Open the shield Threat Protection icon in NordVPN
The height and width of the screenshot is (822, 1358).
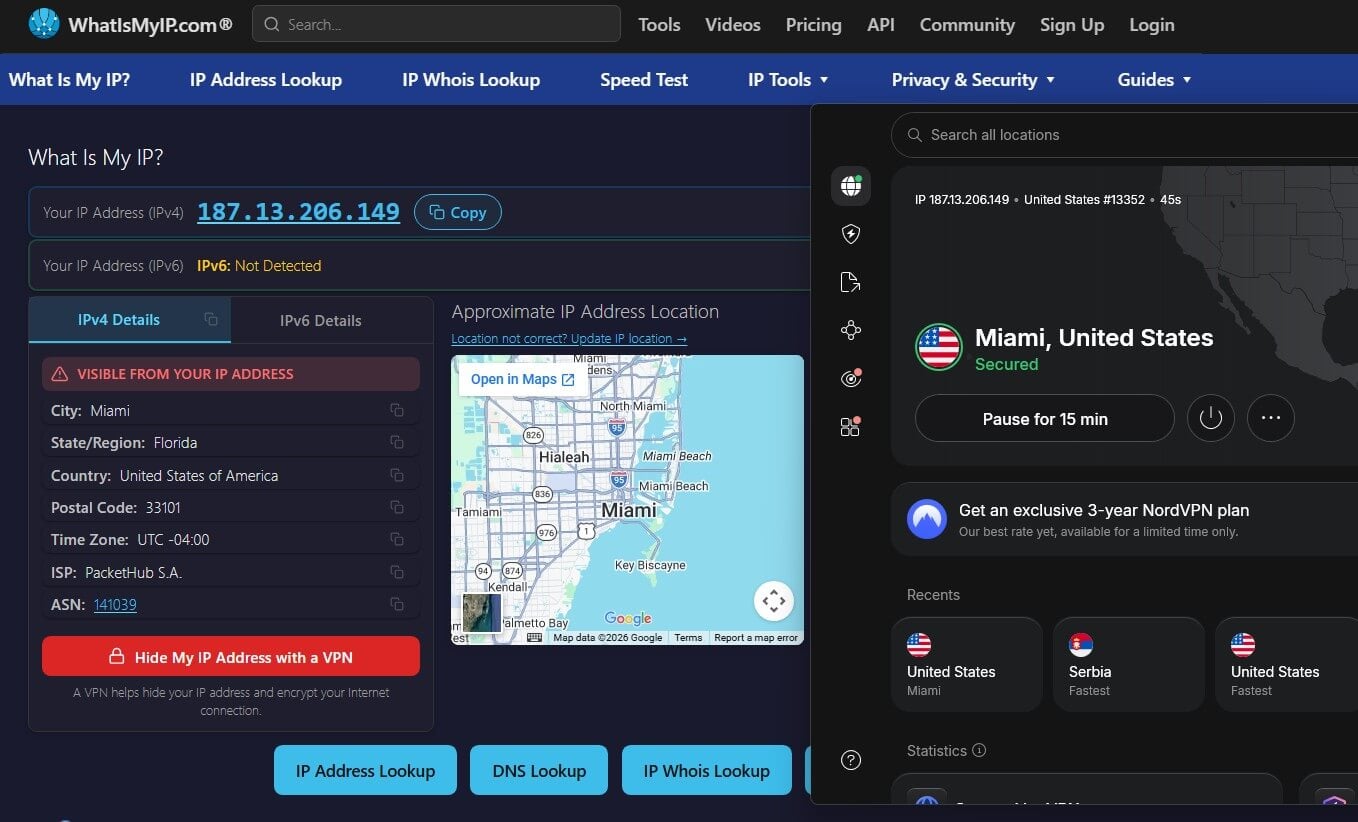(x=851, y=234)
